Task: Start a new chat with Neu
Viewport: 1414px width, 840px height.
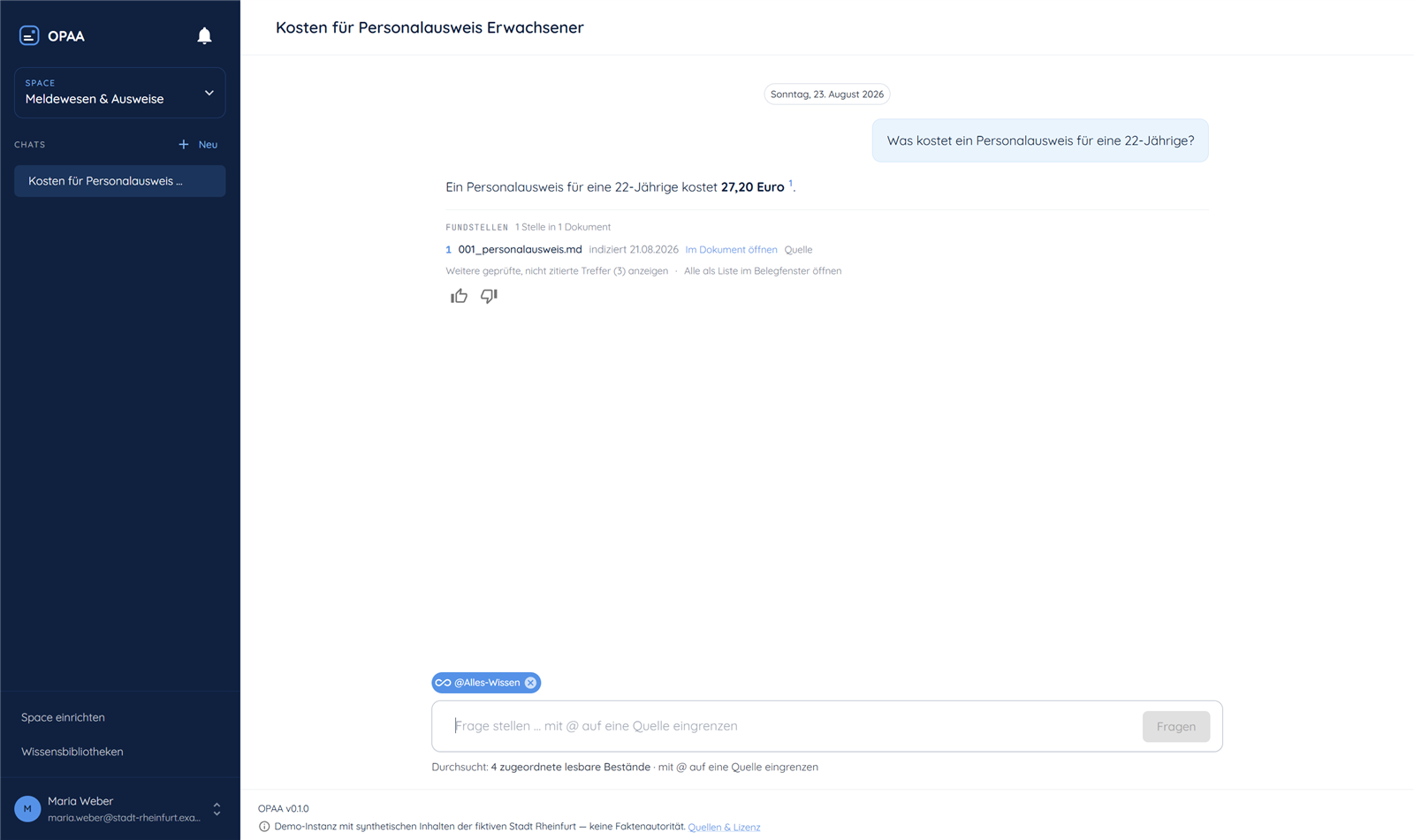Action: click(x=198, y=144)
